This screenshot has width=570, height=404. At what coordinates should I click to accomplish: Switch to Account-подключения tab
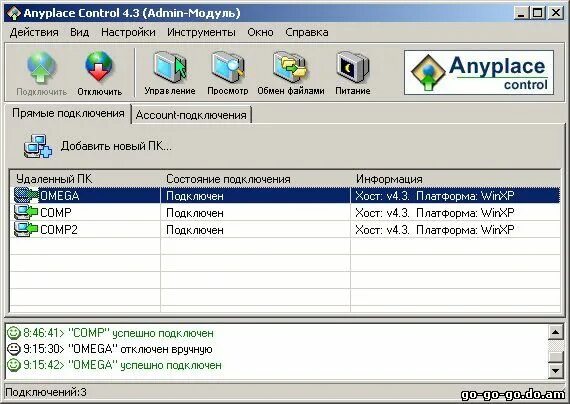(x=191, y=115)
